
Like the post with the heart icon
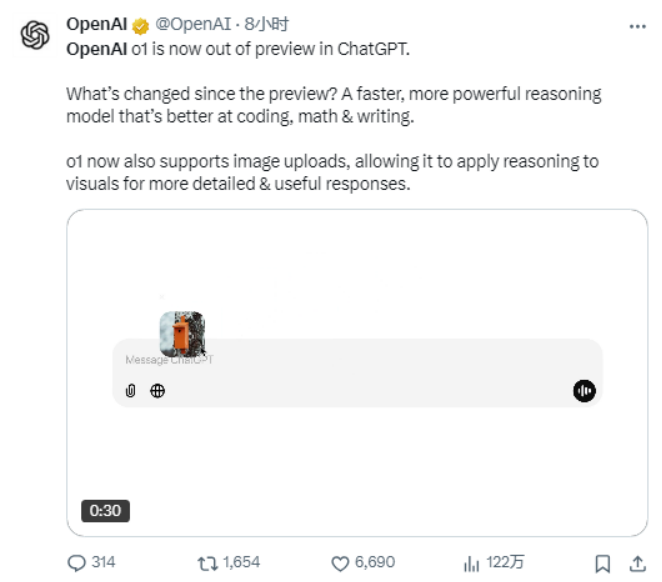coord(340,563)
